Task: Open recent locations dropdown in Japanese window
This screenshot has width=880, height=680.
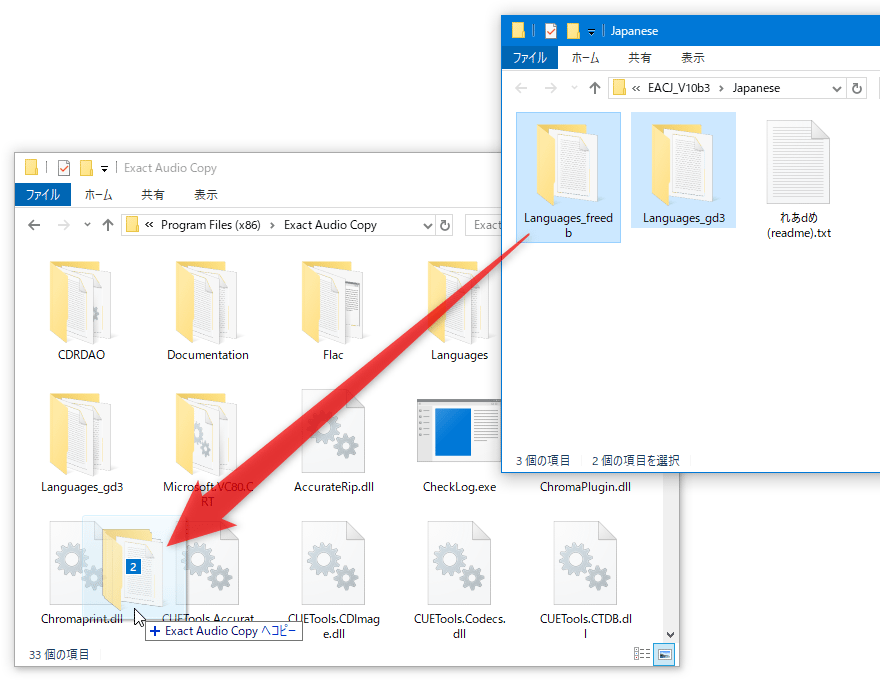Action: pos(574,88)
